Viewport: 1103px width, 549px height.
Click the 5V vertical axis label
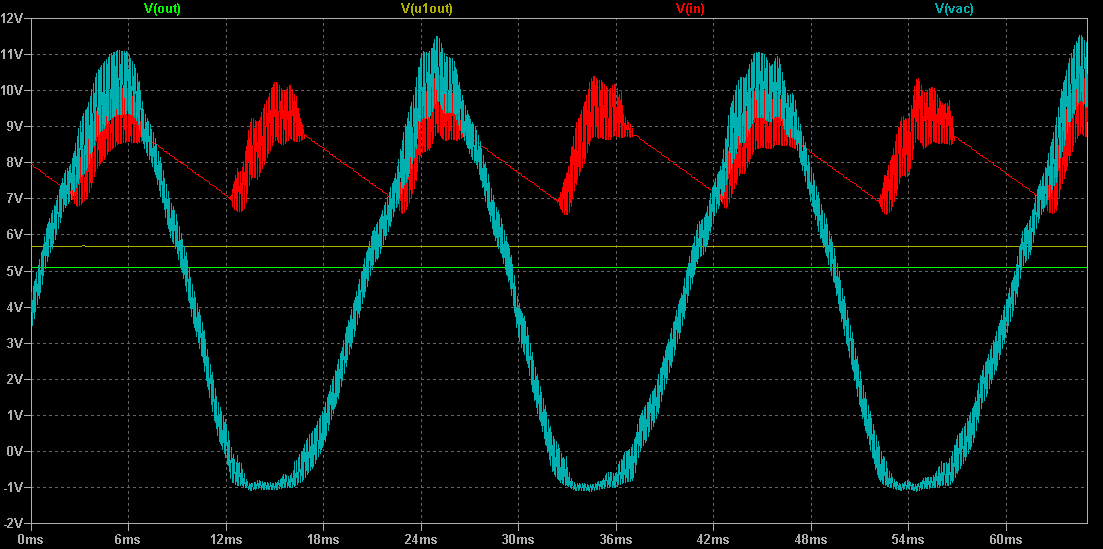point(16,271)
